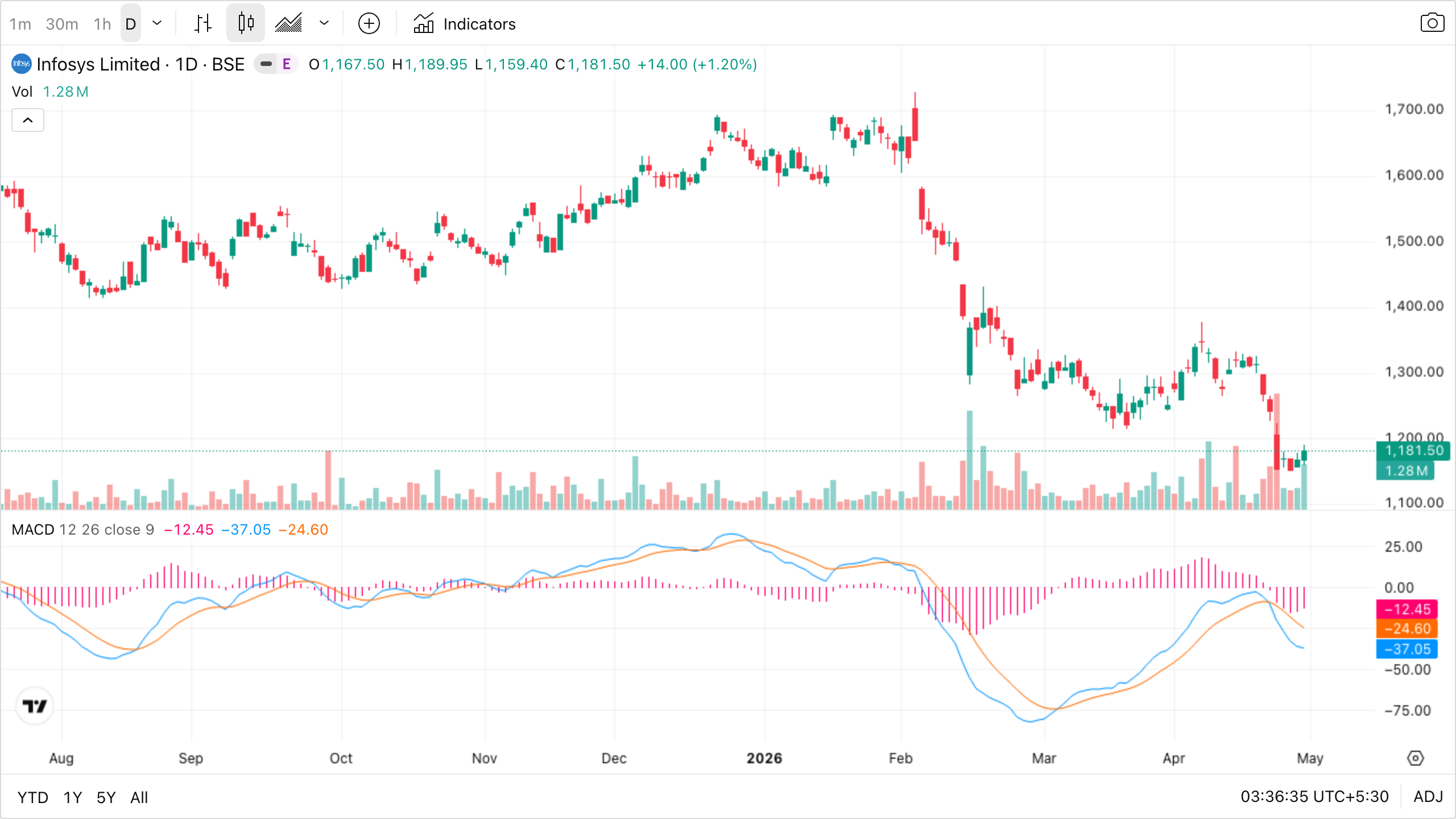
Task: Click the signal value −24.60 in legend
Action: click(304, 530)
